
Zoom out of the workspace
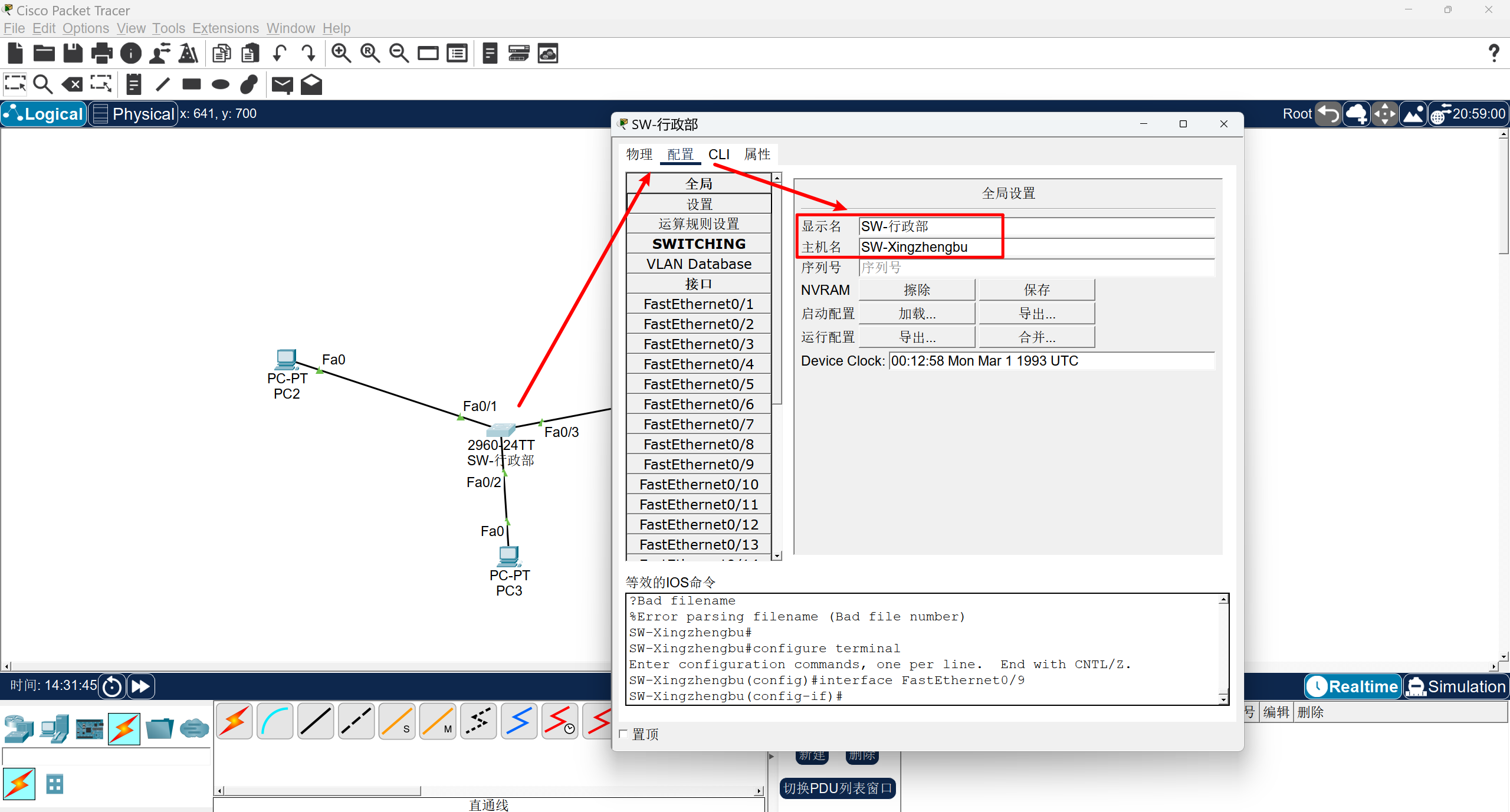coord(399,54)
